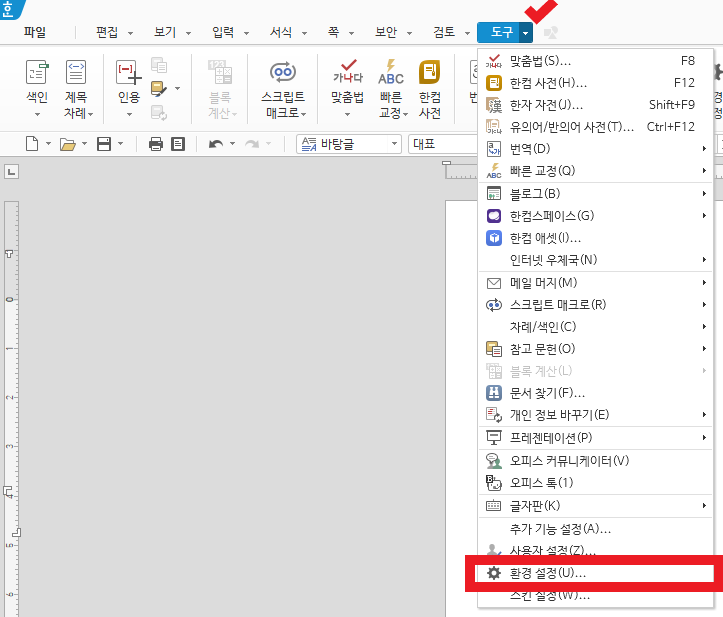The image size is (723, 617).
Task: Click the indent marker on the horizontal ruler
Action: click(x=446, y=163)
